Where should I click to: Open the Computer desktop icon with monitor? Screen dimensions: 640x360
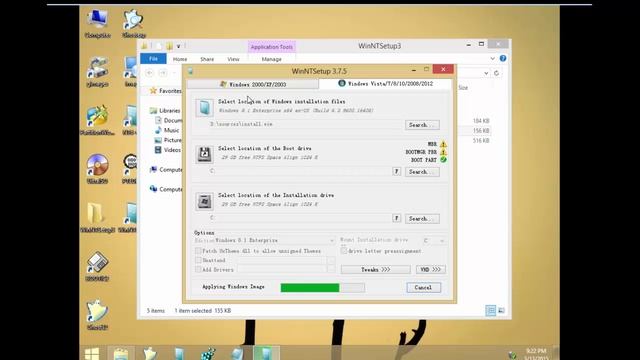pyautogui.click(x=98, y=22)
